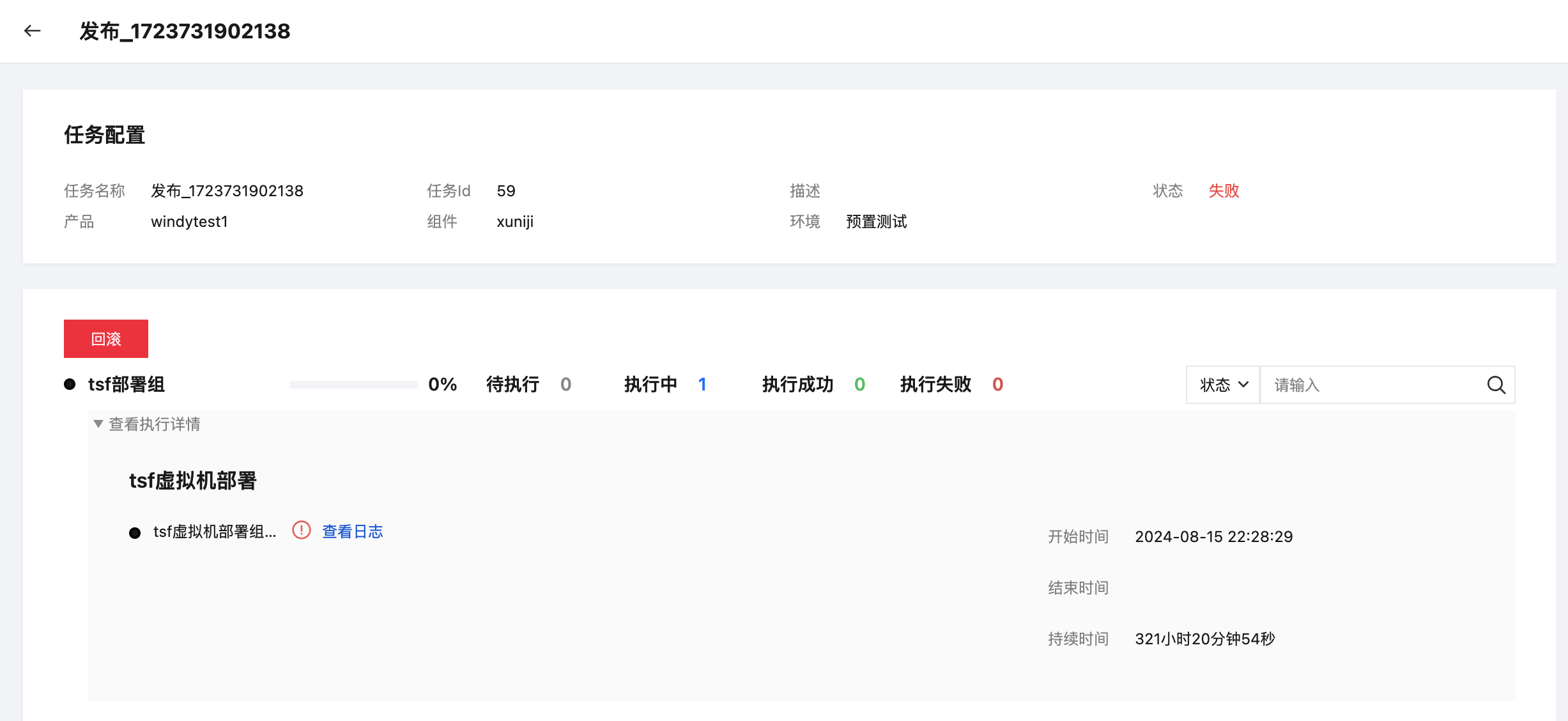Viewport: 1568px width, 721px height.
Task: Click the search magnifier icon
Action: (1496, 385)
